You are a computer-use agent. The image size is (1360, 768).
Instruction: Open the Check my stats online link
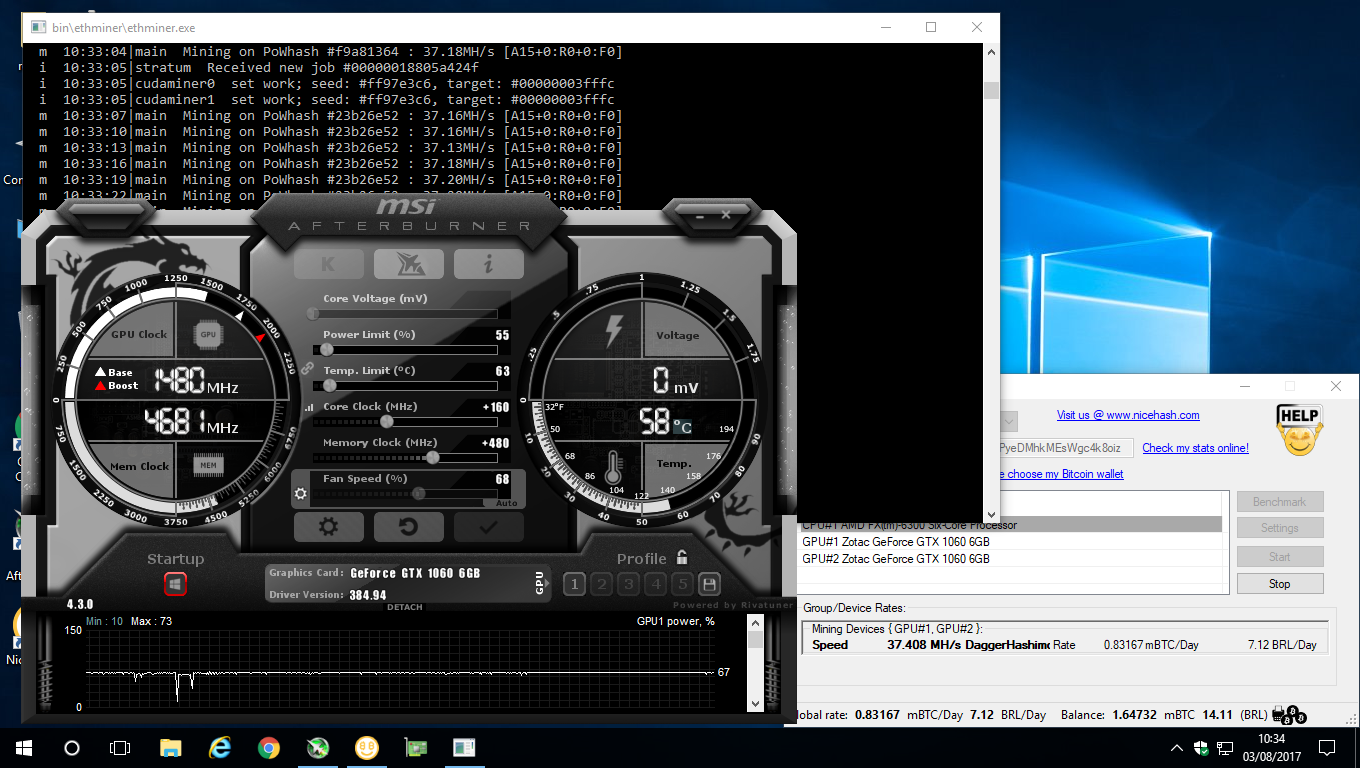click(x=1195, y=448)
